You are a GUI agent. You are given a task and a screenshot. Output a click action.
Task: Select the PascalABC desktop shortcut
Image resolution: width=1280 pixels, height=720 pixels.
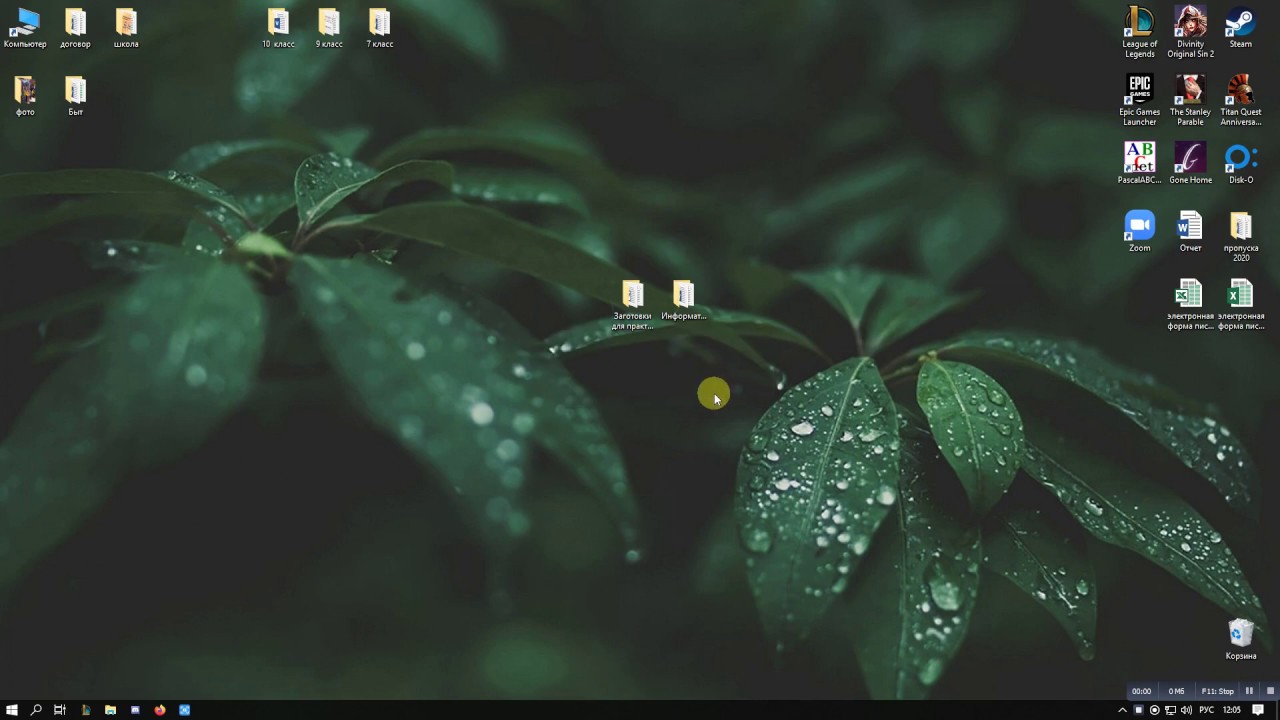[x=1139, y=163]
